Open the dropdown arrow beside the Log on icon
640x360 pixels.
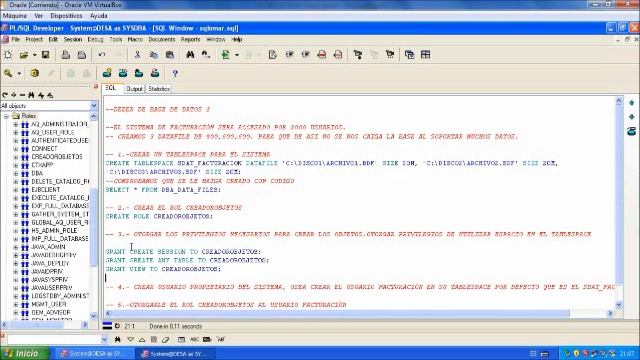click(237, 55)
